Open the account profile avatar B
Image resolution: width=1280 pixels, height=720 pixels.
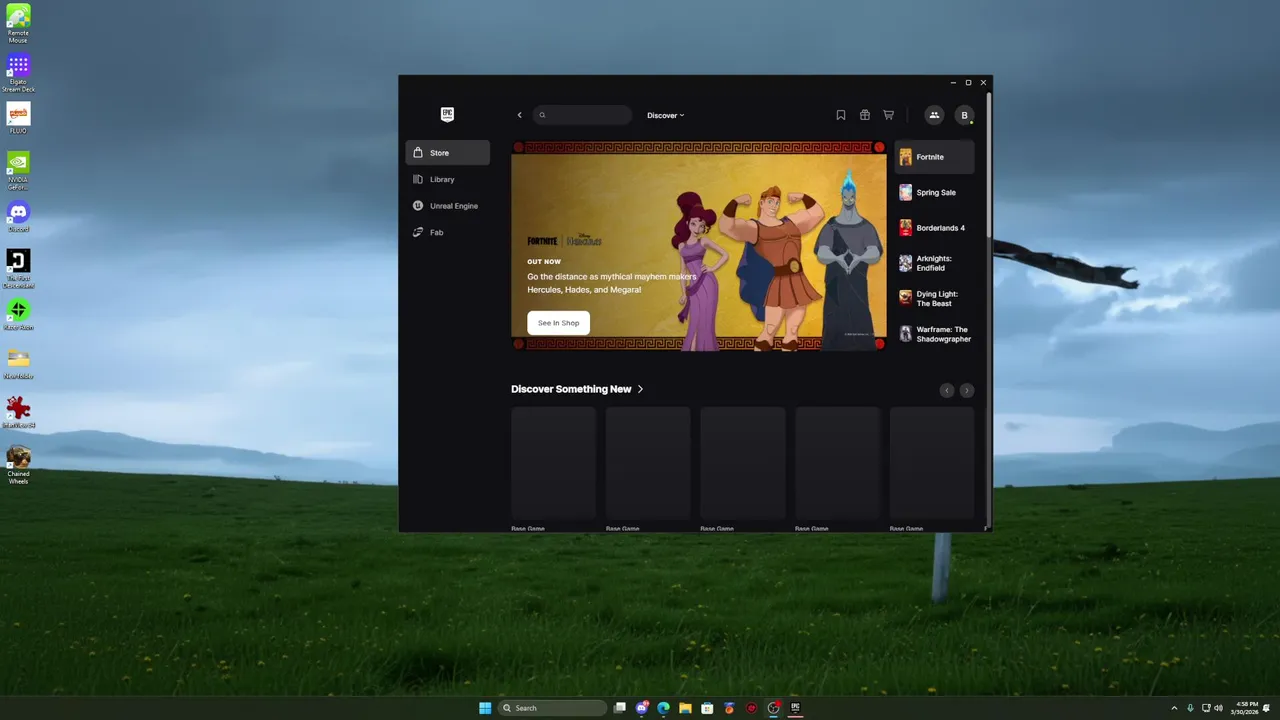[x=964, y=115]
